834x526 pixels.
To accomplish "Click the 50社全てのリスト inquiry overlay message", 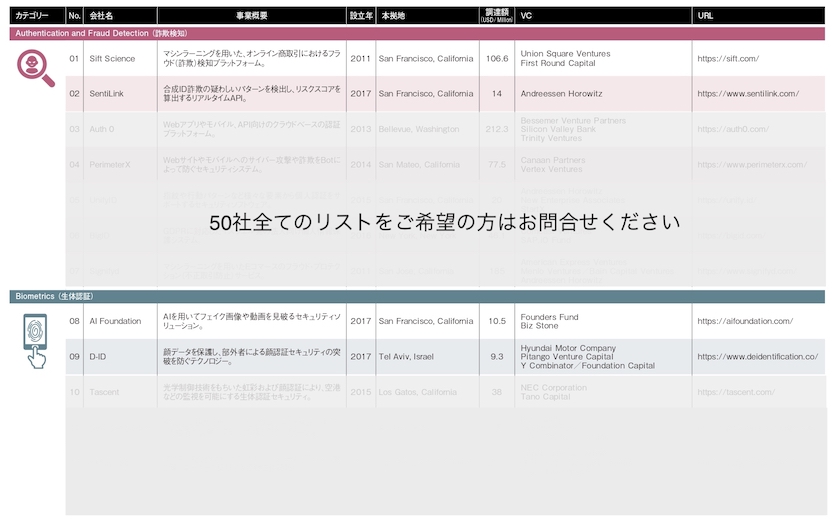I will click(x=445, y=222).
